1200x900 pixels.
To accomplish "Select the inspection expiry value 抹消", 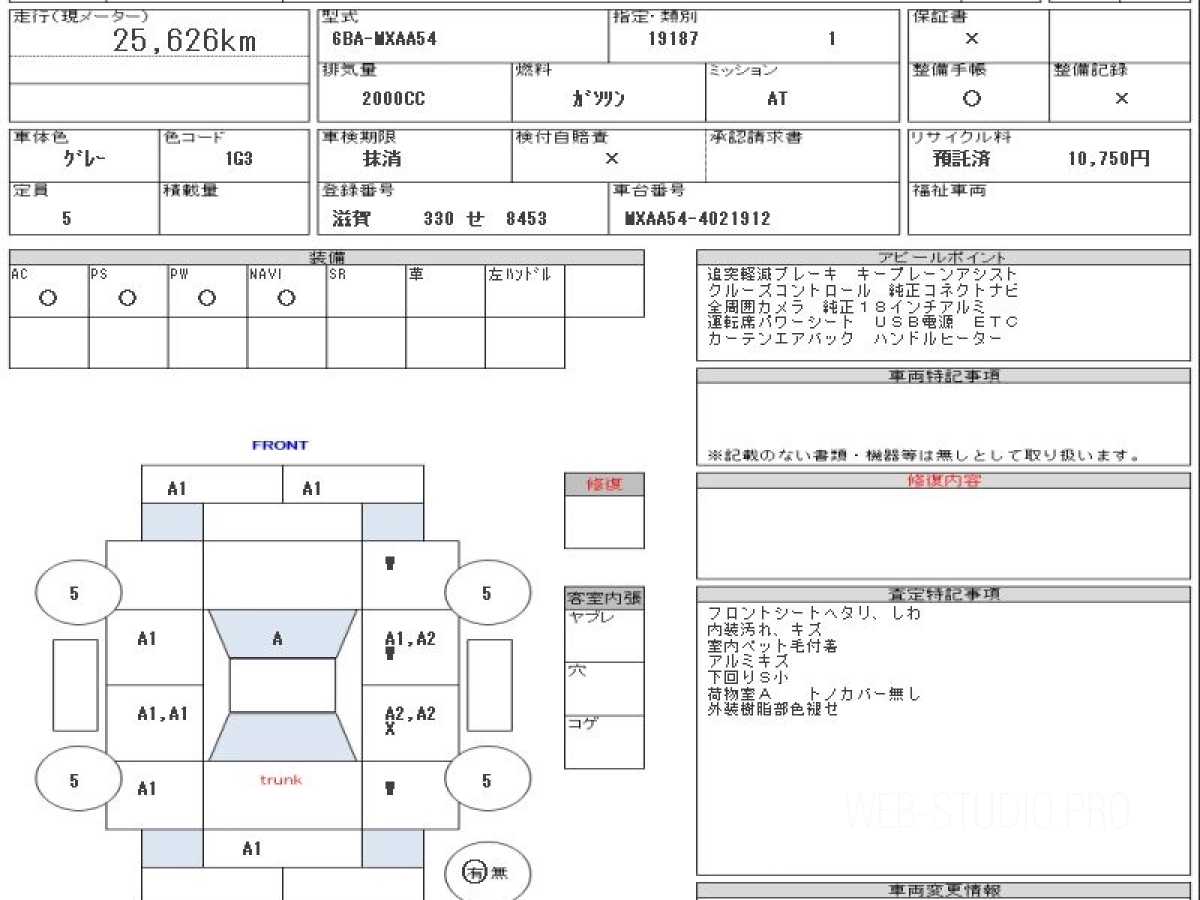I will tap(381, 158).
